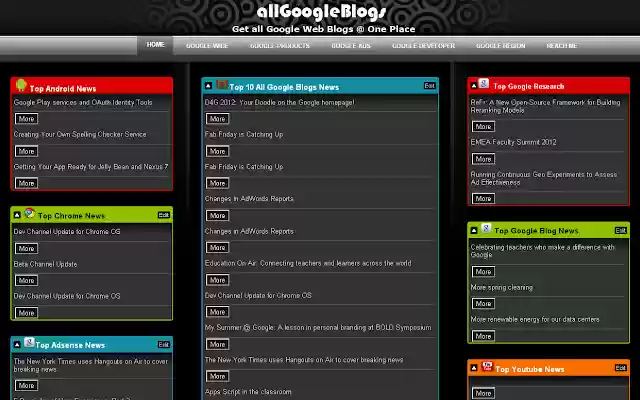Screen dimensions: 640x400
Task: Click More under New York Times in Adsense widget
Action: [27, 385]
